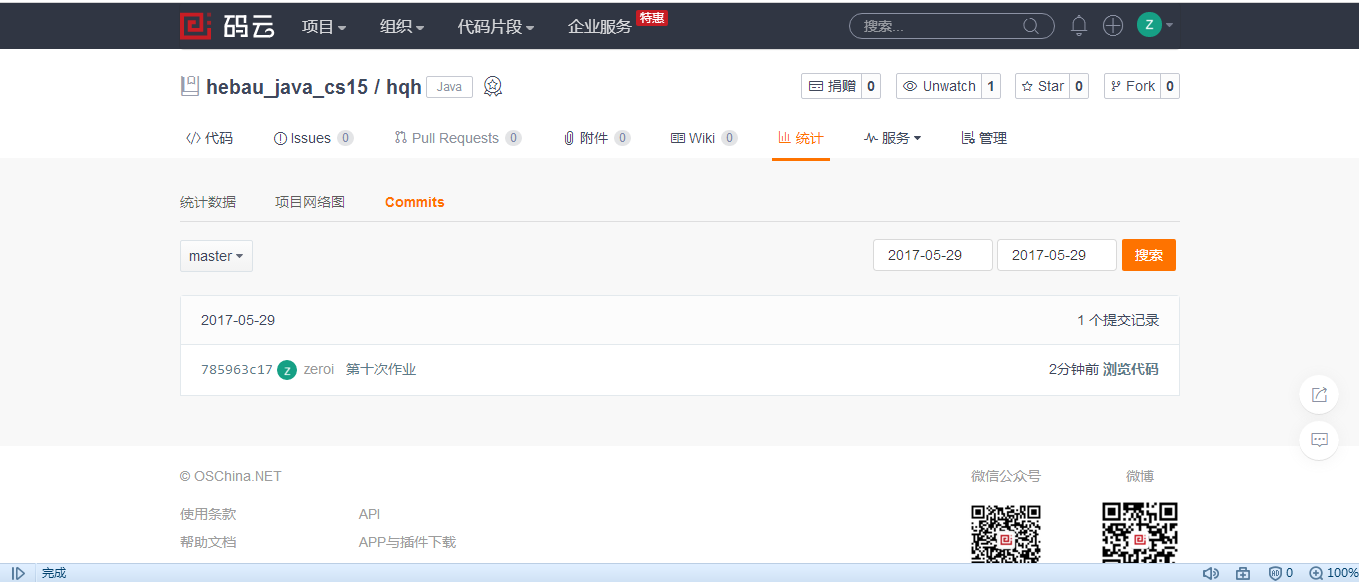Click the magnifier search icon
Screen dimensions: 1359x582
(x=1031, y=26)
